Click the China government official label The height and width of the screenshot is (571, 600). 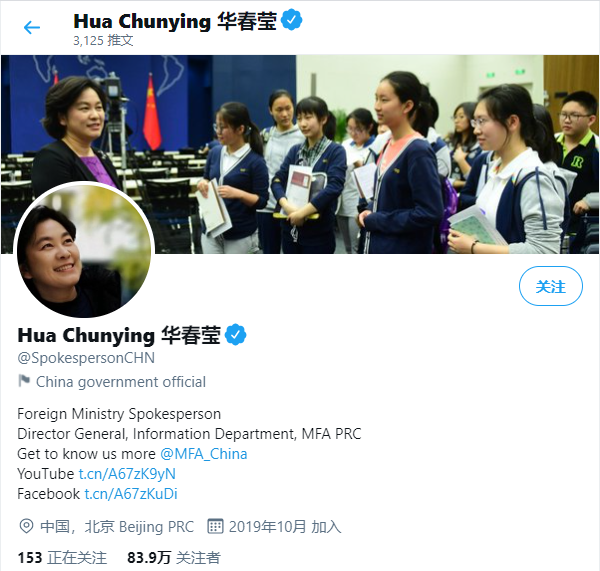point(121,382)
